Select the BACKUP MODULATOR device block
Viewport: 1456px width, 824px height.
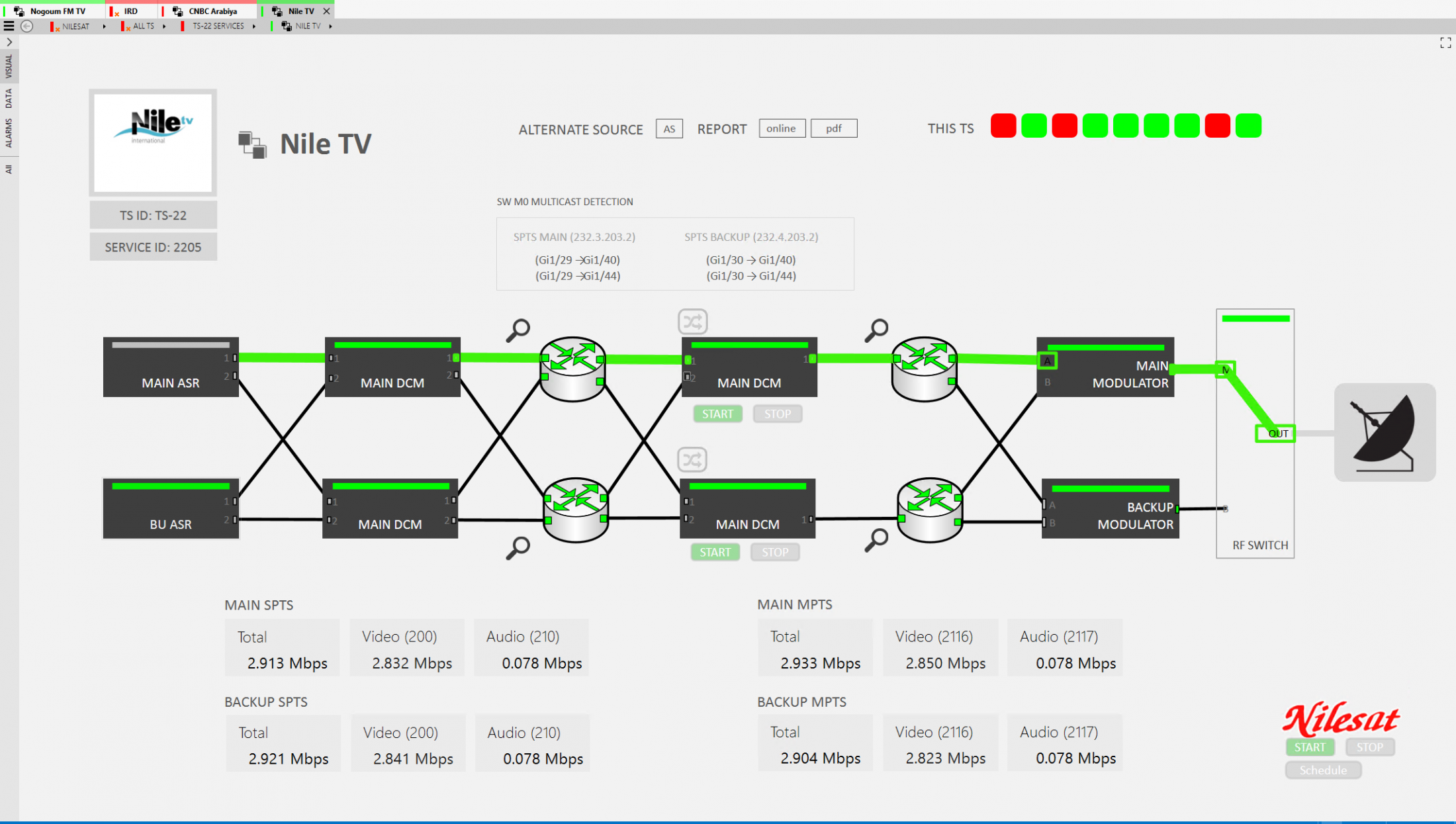coord(1111,508)
